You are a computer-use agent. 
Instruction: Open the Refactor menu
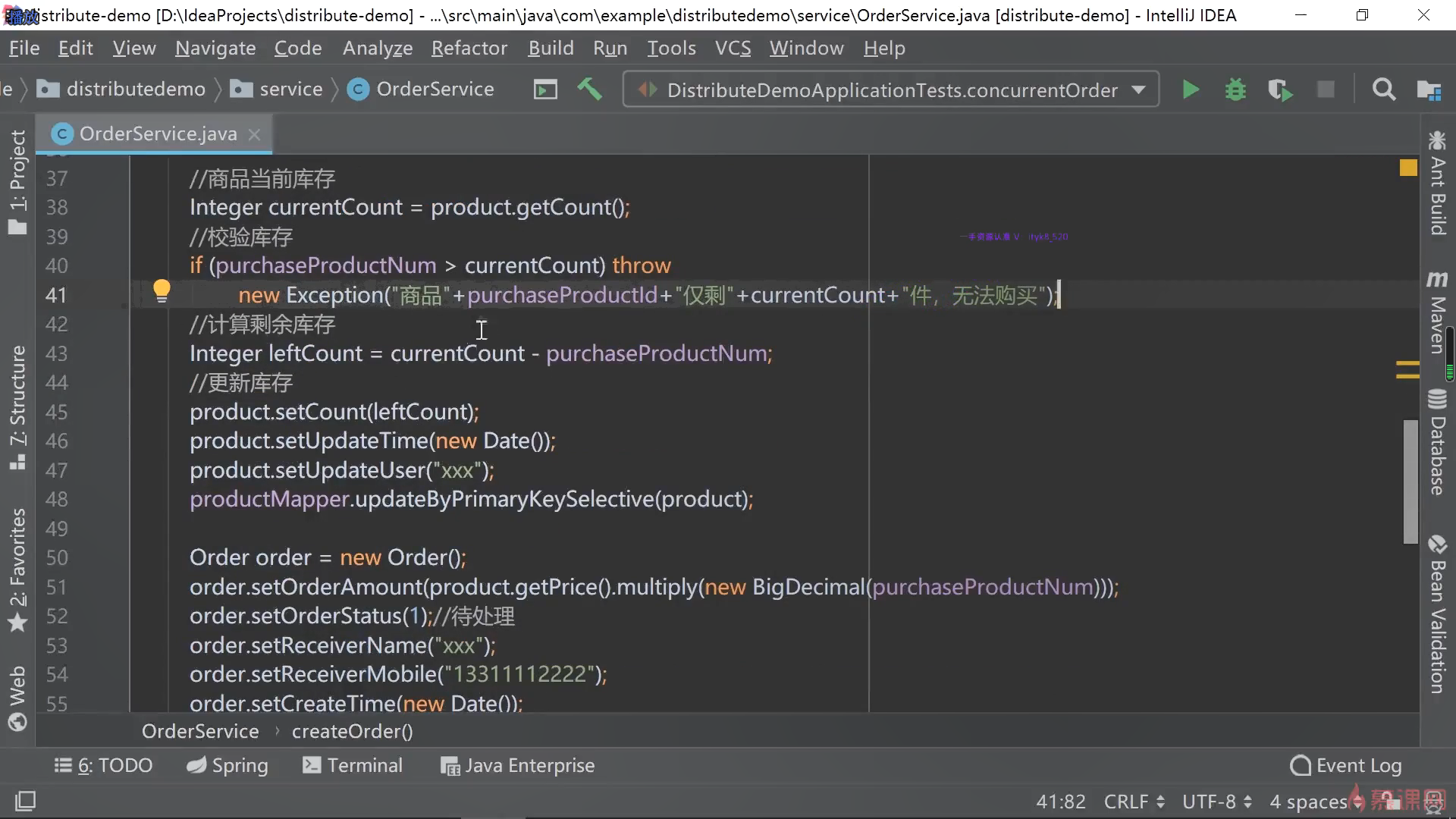[469, 49]
